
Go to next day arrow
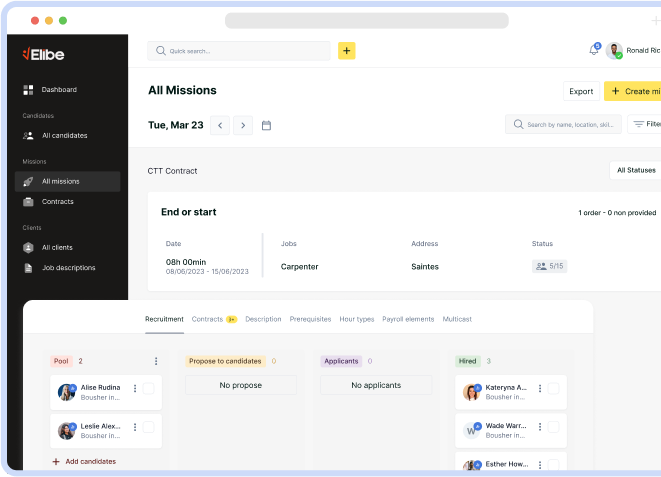coord(242,125)
